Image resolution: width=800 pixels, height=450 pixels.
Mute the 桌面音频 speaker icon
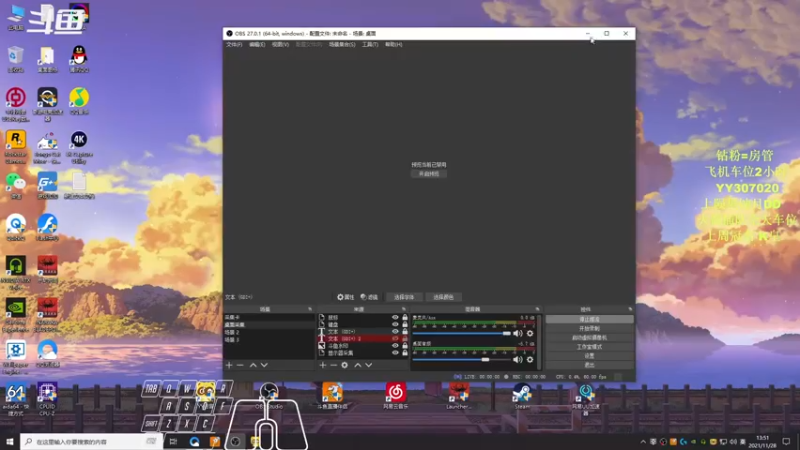tap(518, 360)
